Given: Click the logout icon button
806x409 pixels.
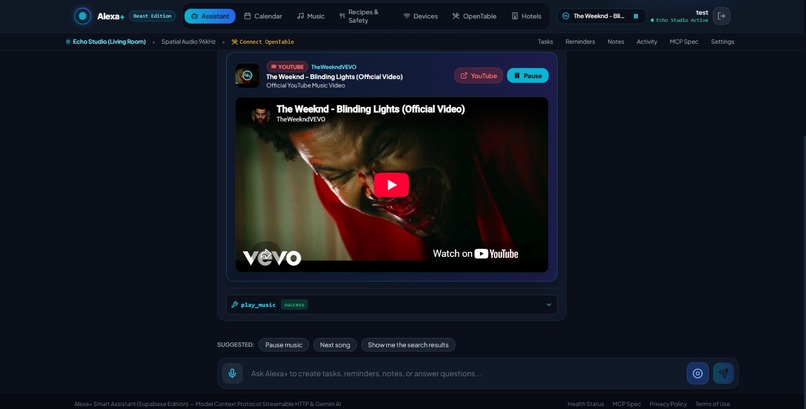Looking at the screenshot, I should 721,16.
